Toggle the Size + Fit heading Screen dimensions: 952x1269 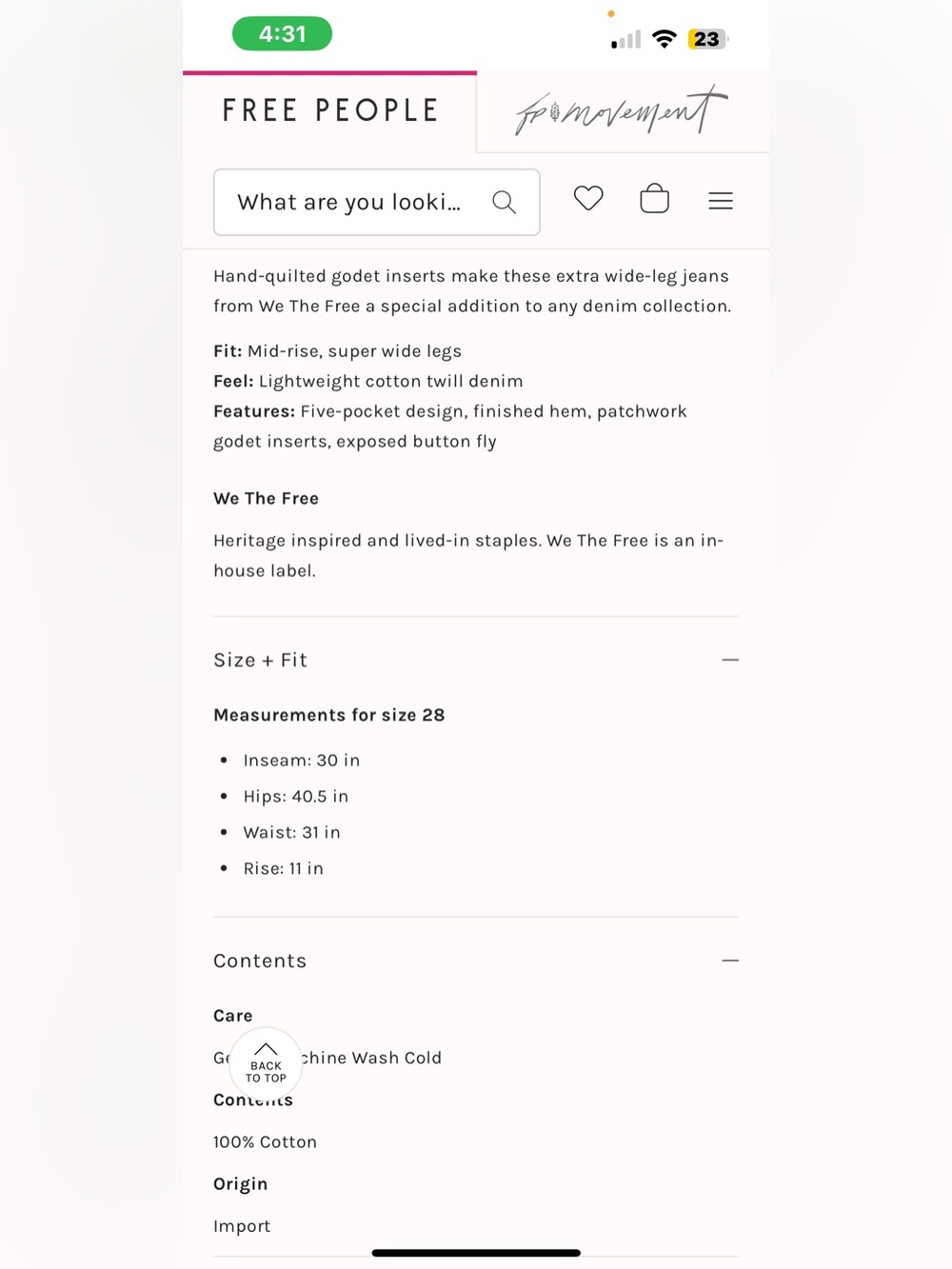tap(260, 661)
